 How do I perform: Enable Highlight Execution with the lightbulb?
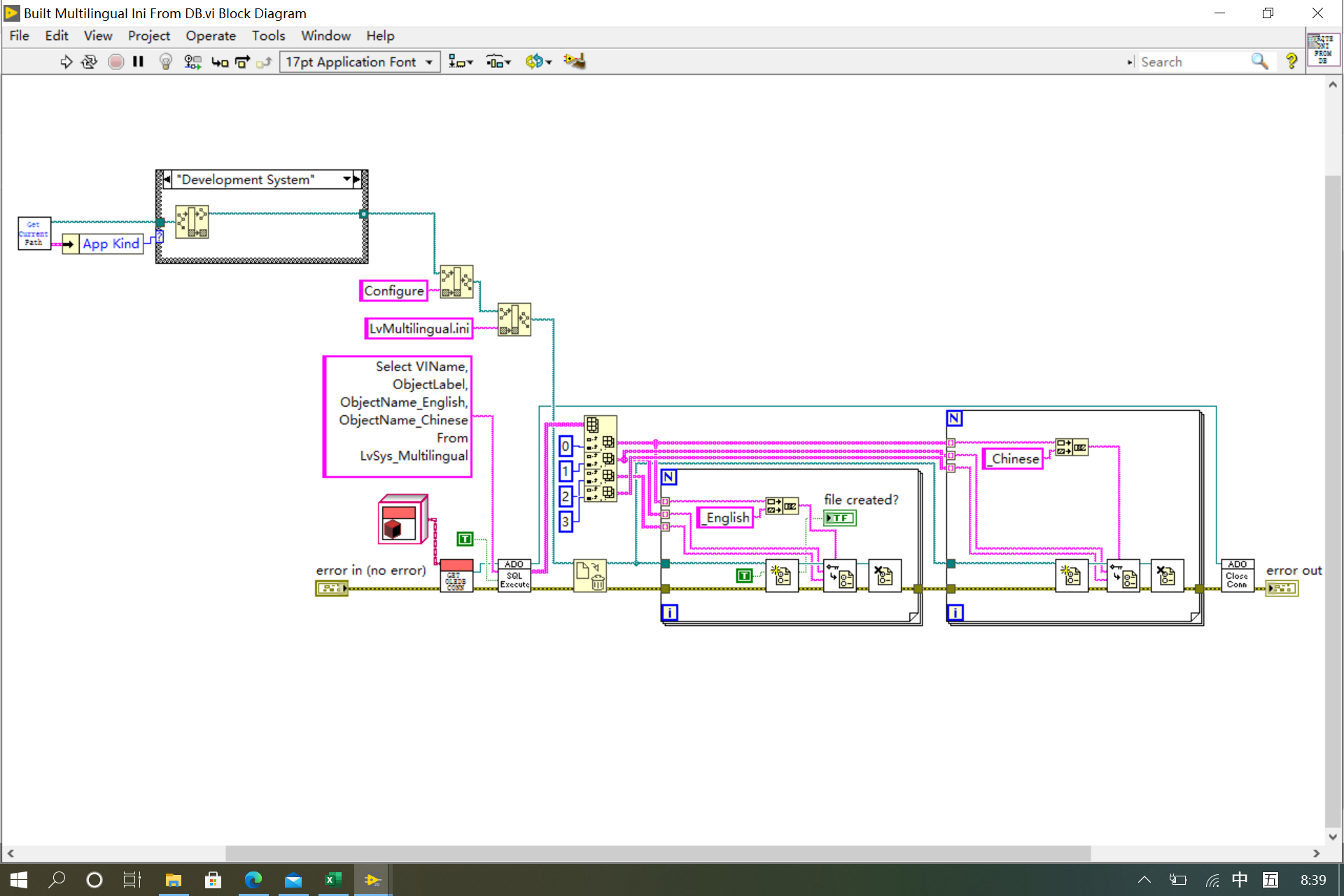click(x=166, y=62)
